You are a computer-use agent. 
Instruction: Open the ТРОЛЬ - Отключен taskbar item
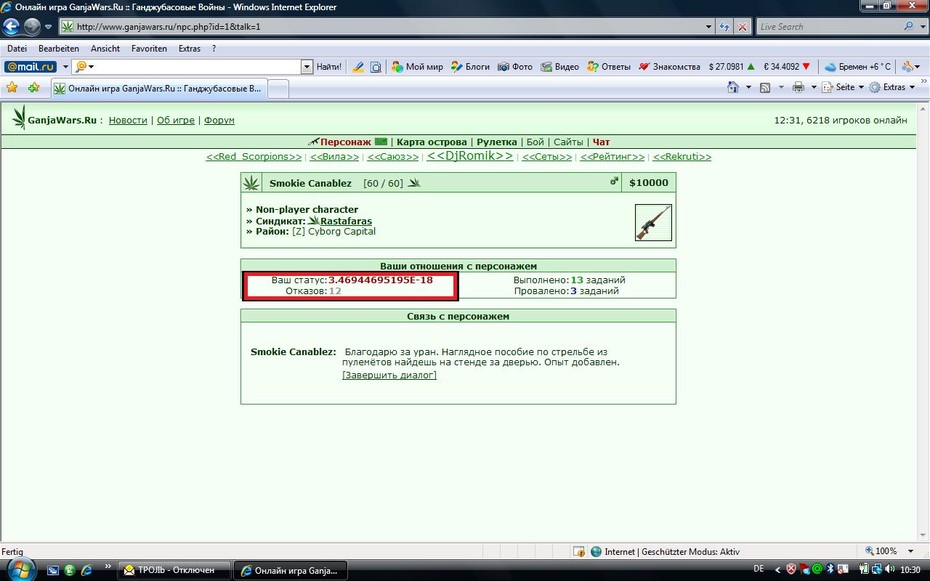click(174, 570)
